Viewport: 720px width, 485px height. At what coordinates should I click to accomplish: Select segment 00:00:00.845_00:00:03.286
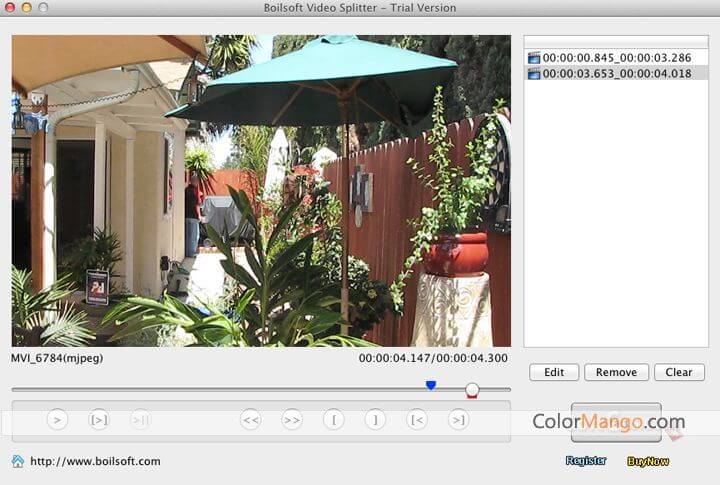(616, 58)
